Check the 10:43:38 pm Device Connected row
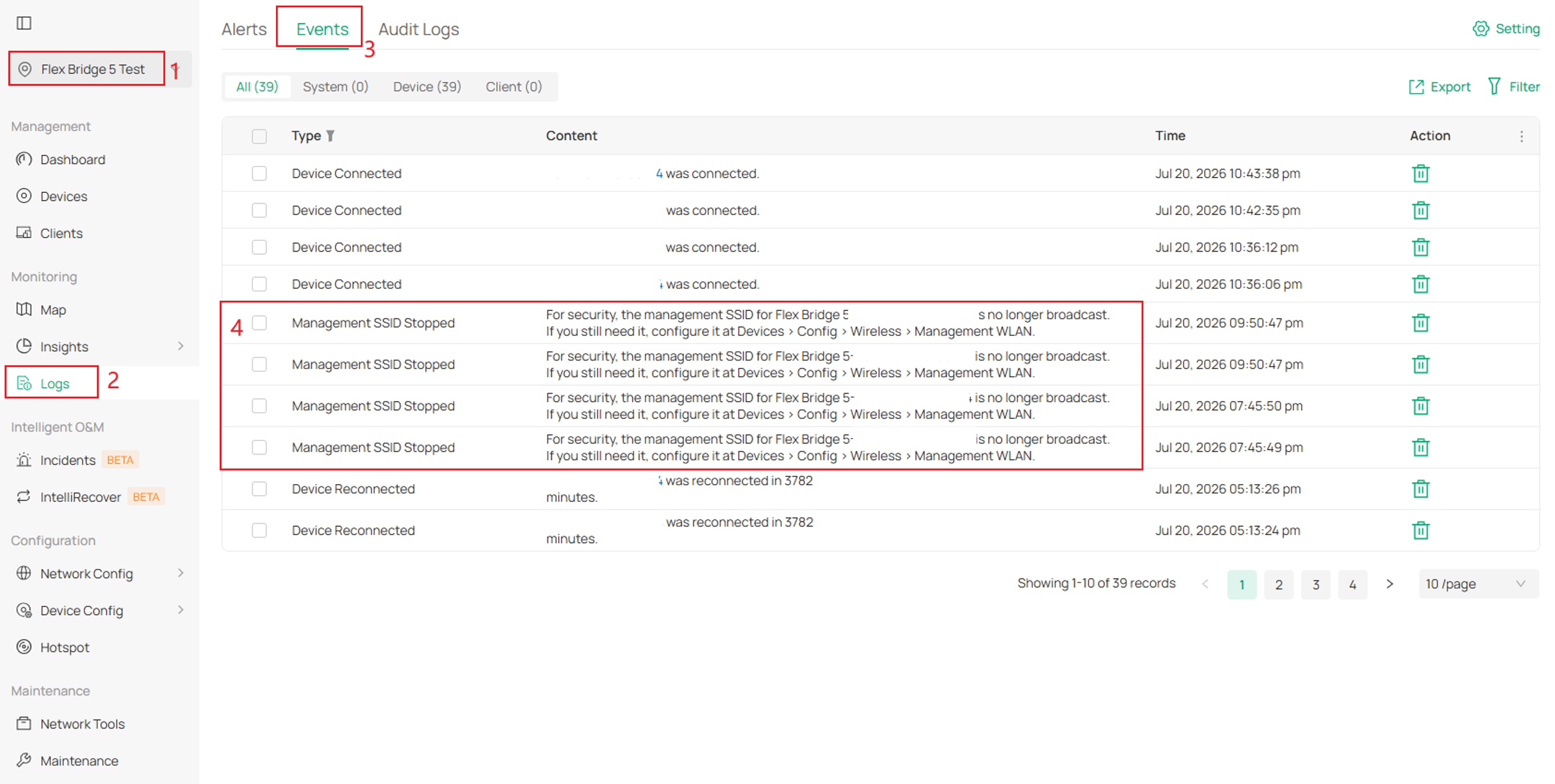 [260, 173]
